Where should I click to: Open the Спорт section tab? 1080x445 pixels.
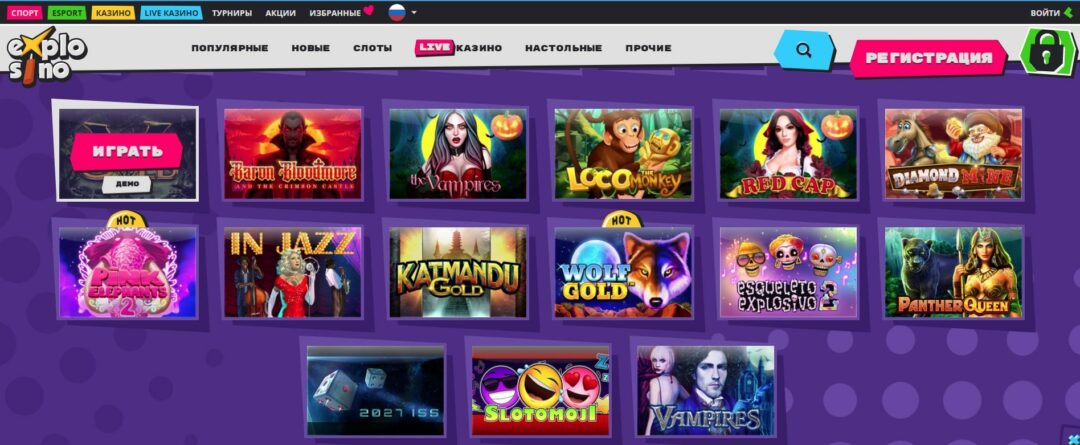[x=25, y=12]
